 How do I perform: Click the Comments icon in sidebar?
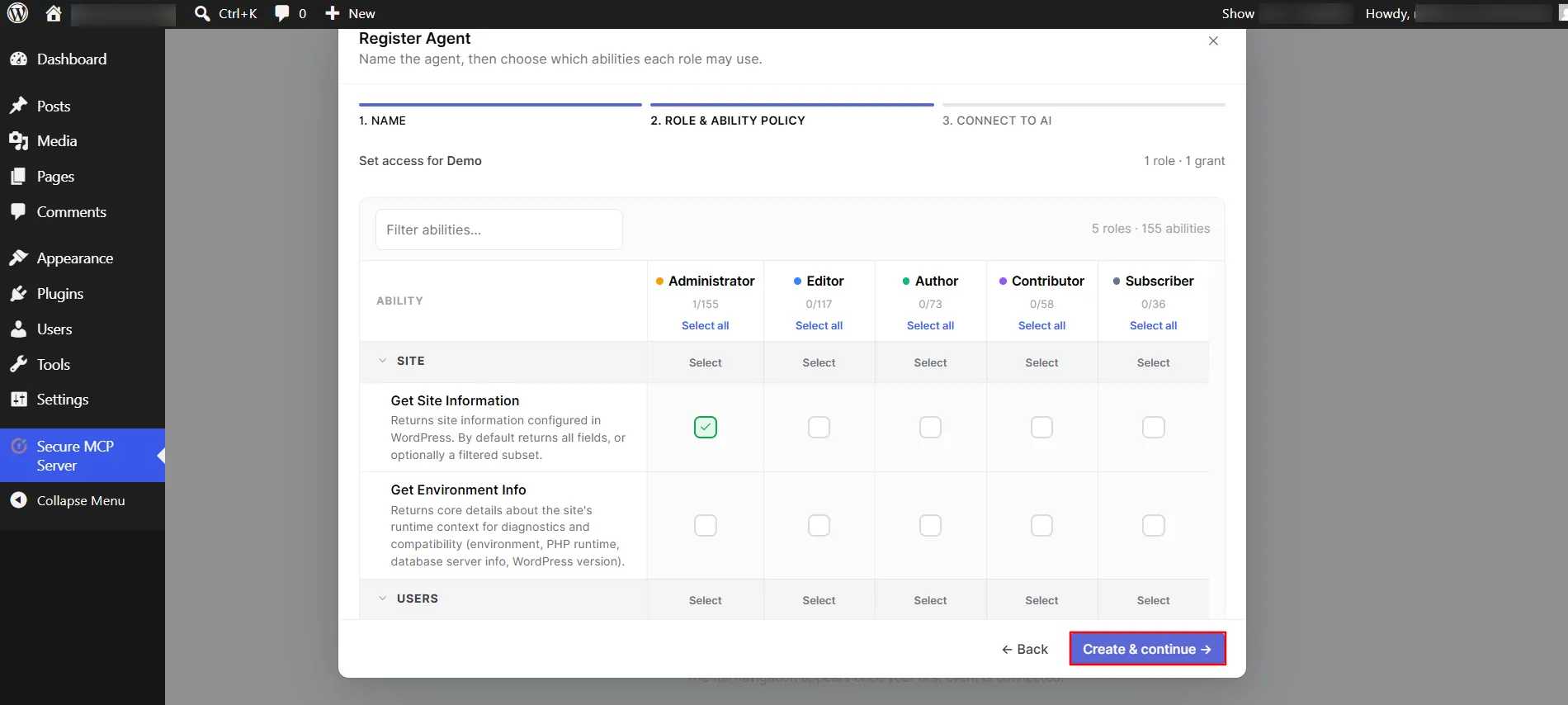point(18,212)
